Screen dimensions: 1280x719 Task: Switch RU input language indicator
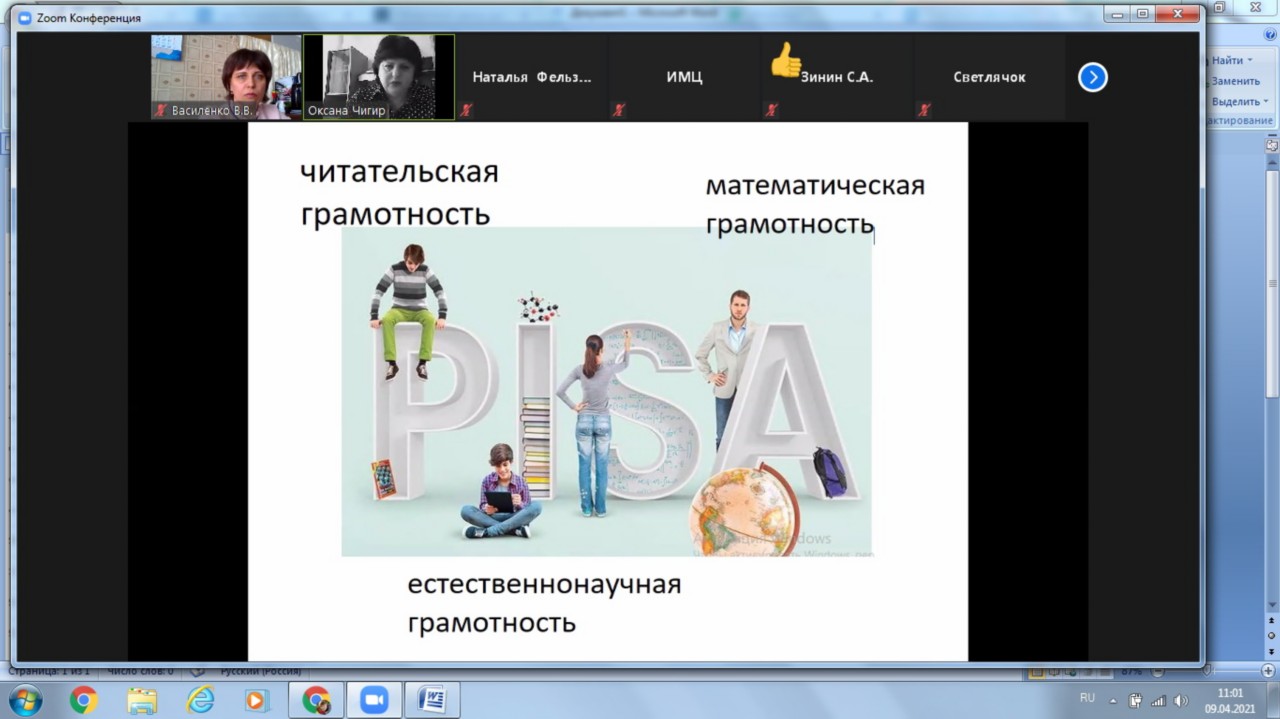[x=1087, y=698]
